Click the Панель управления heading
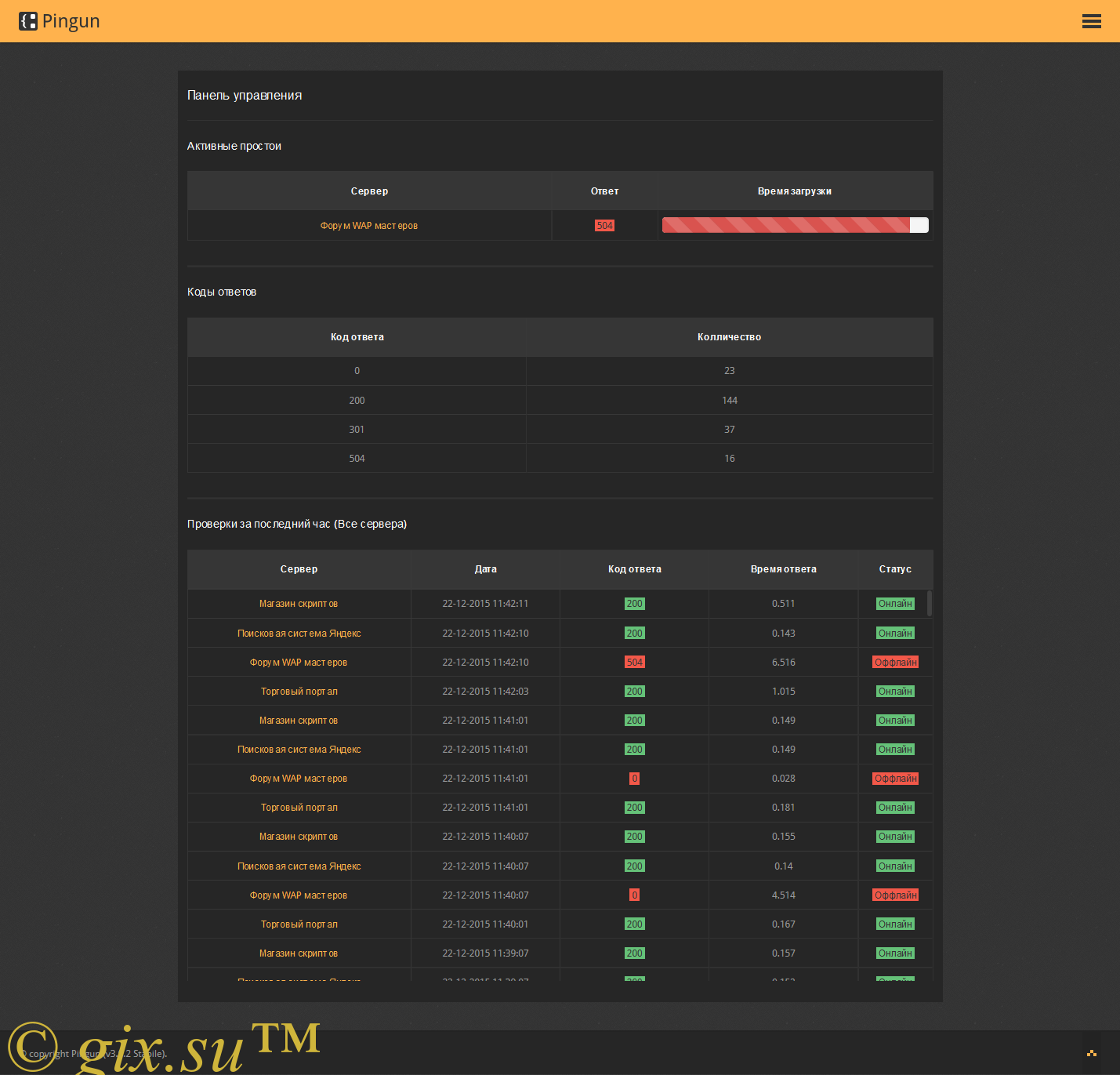The width and height of the screenshot is (1120, 1075). 245,96
